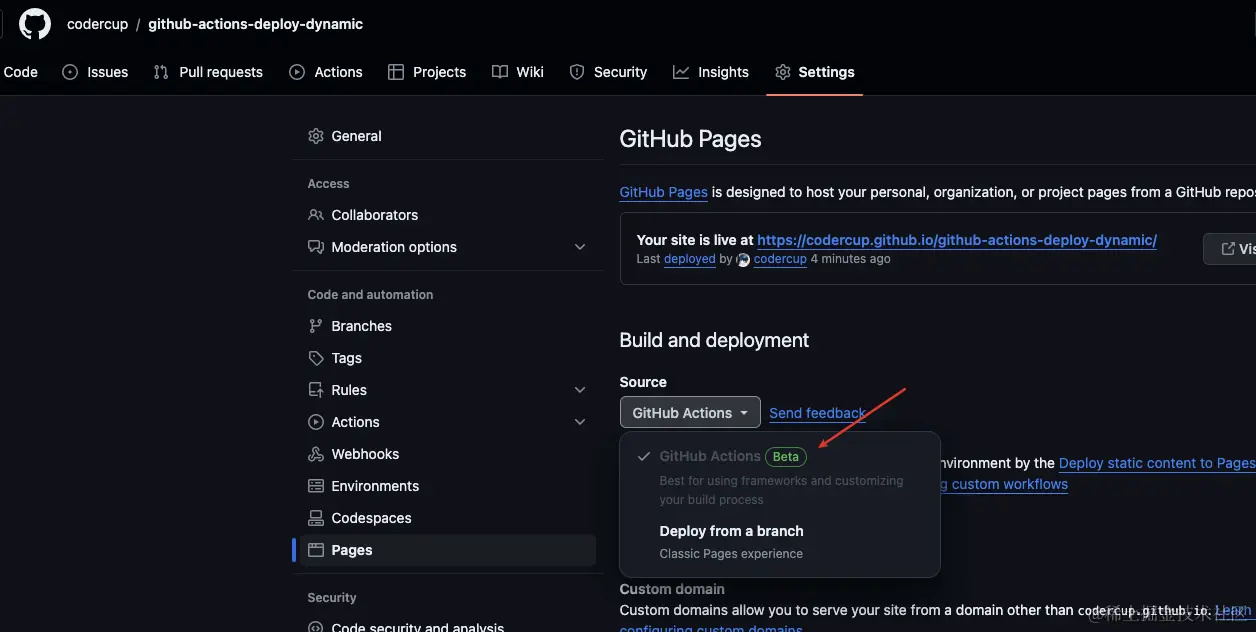This screenshot has height=632, width=1256.
Task: Switch to the Pull requests tab
Action: pos(208,72)
